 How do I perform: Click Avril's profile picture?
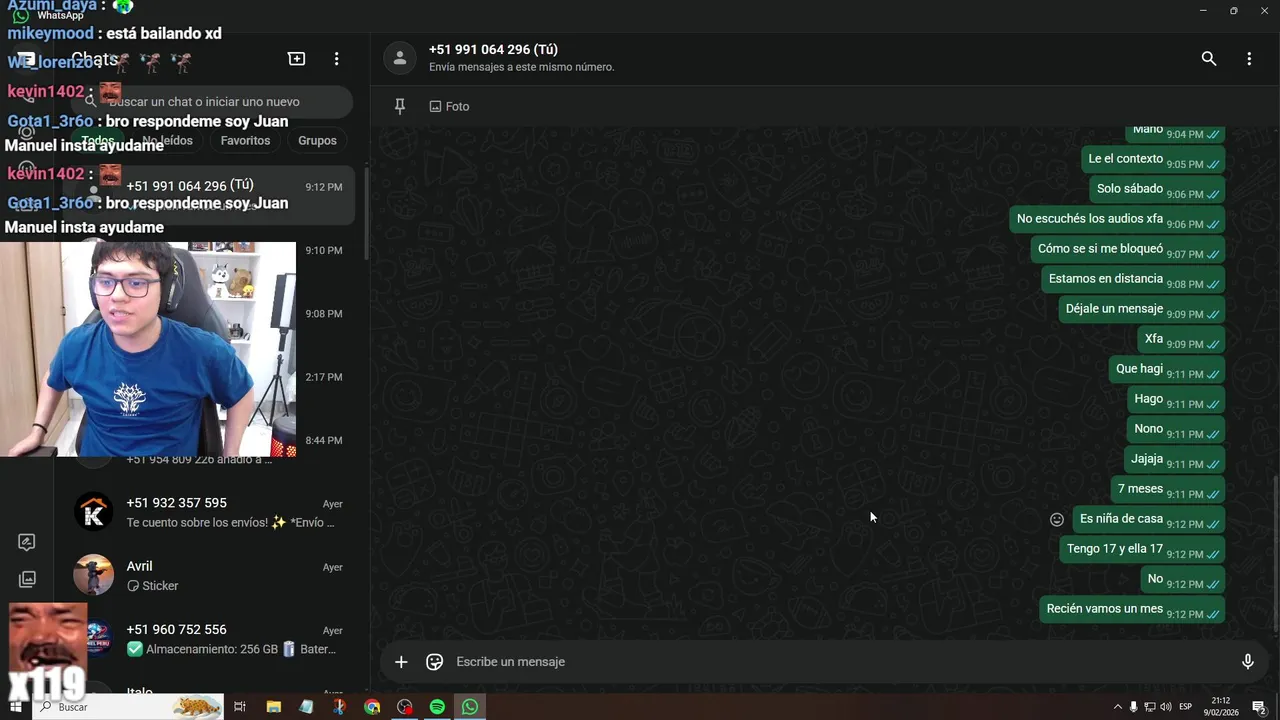(x=94, y=575)
